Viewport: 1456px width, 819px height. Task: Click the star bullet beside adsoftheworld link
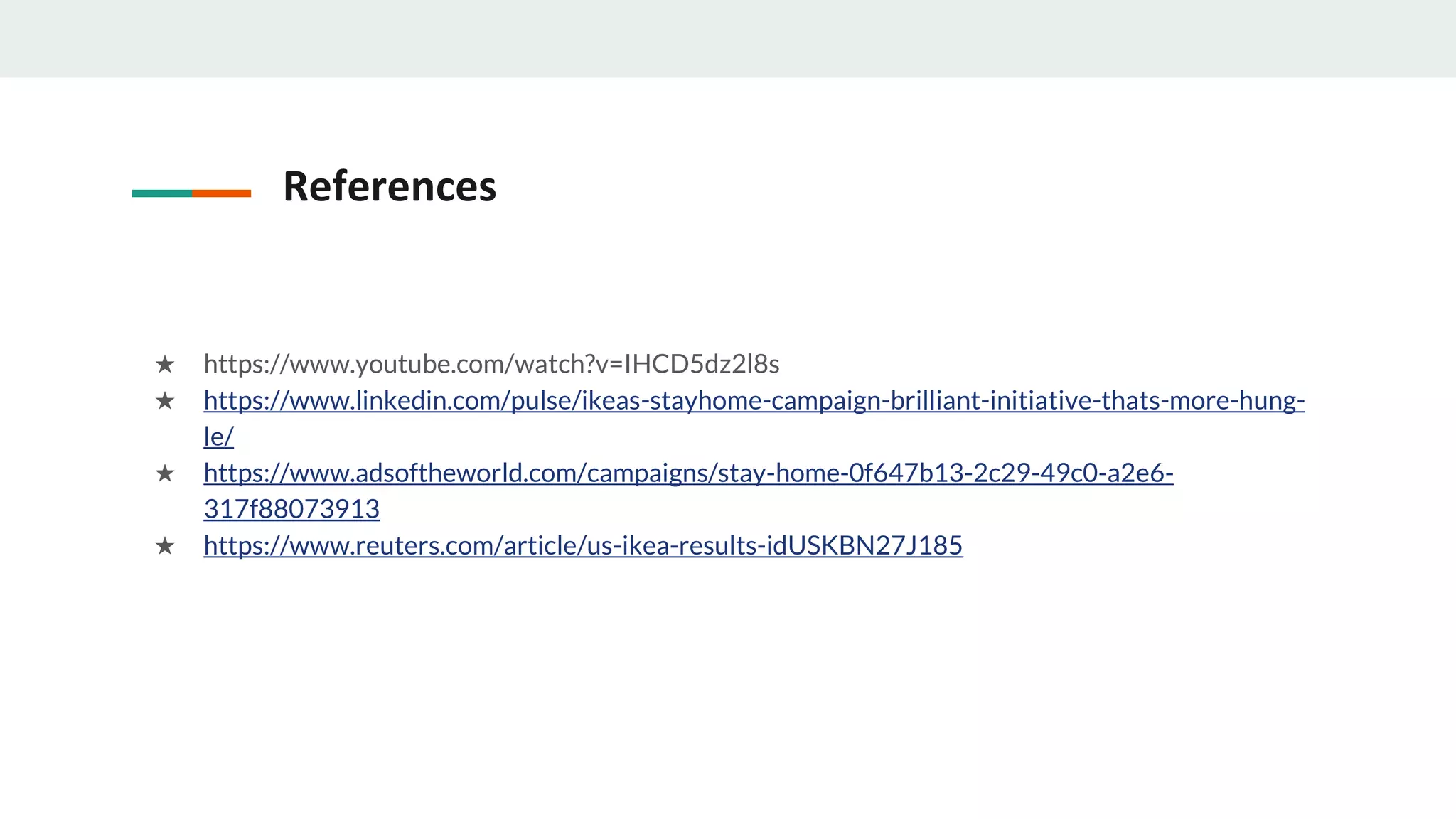(x=165, y=473)
